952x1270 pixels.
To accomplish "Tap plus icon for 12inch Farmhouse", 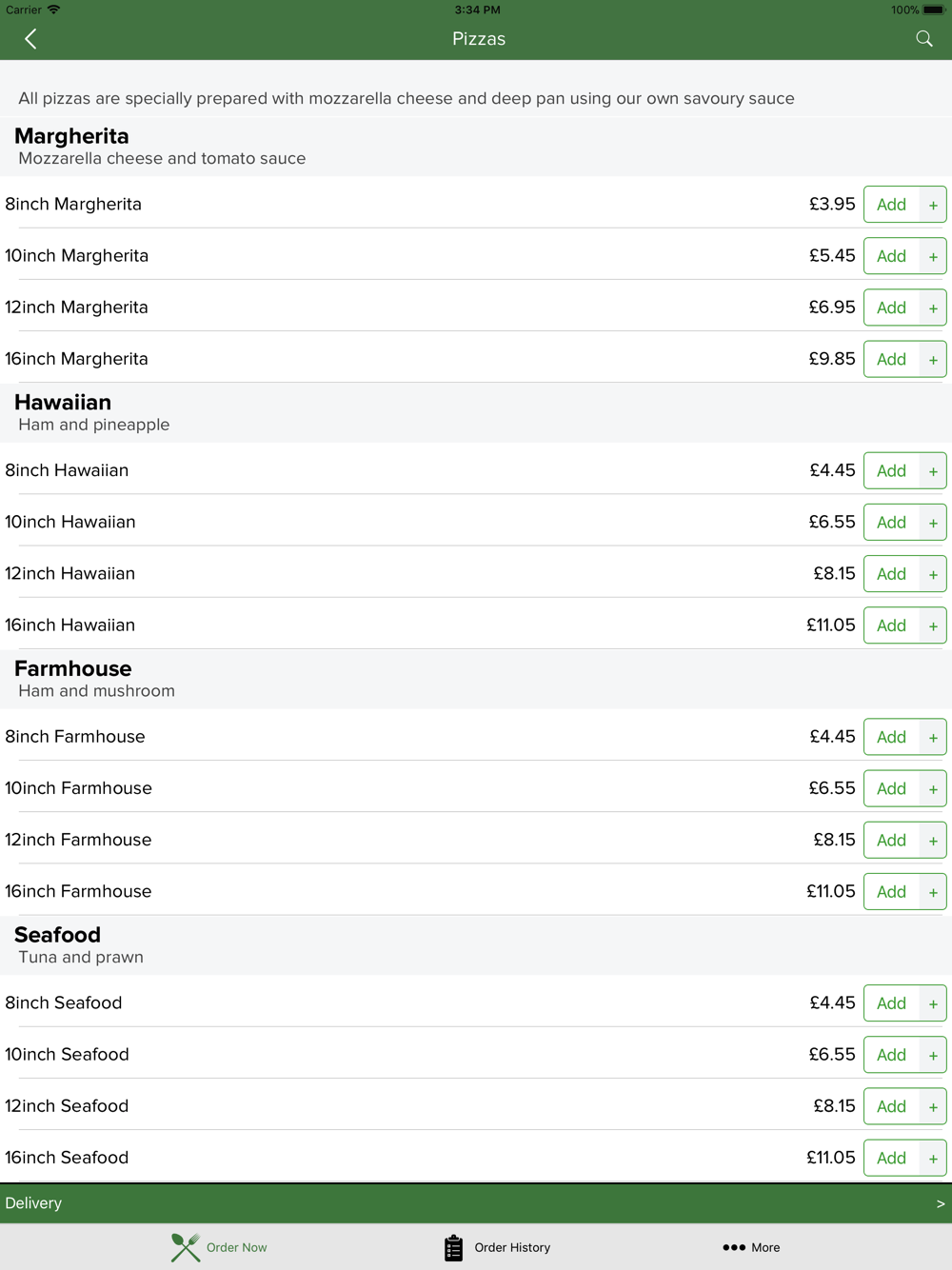I will click(933, 841).
